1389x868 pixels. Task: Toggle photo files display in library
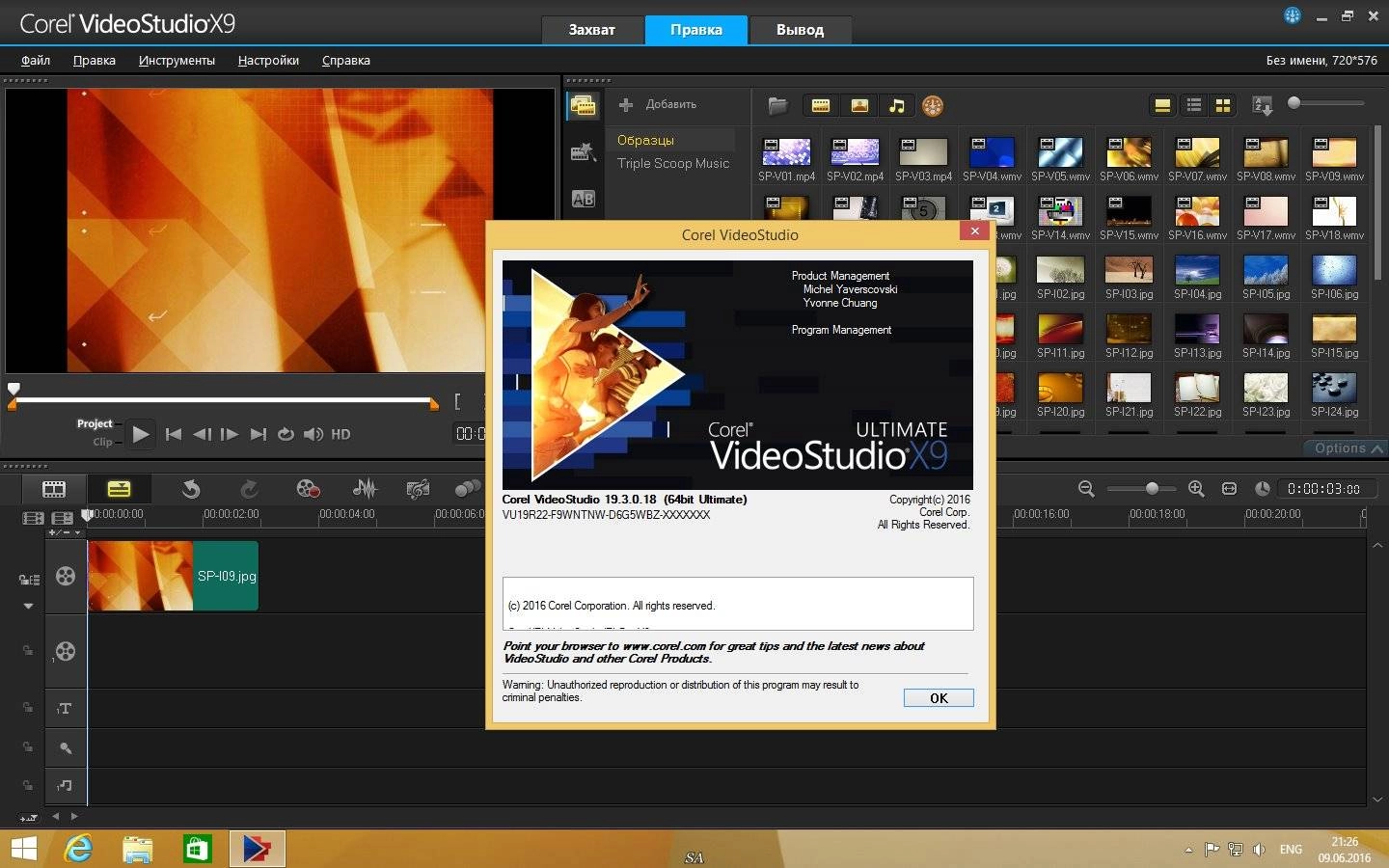coord(859,106)
